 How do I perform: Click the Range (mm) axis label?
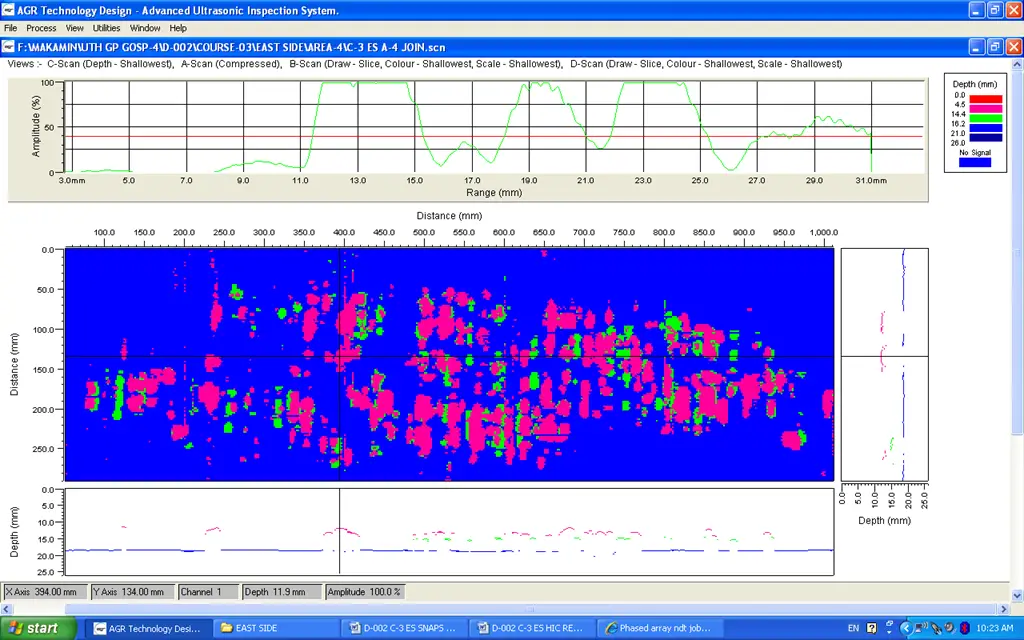(494, 193)
